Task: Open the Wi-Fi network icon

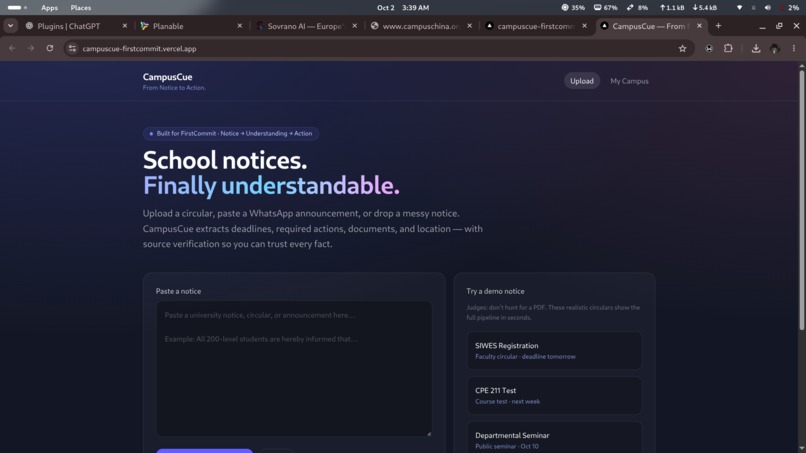Action: (739, 8)
